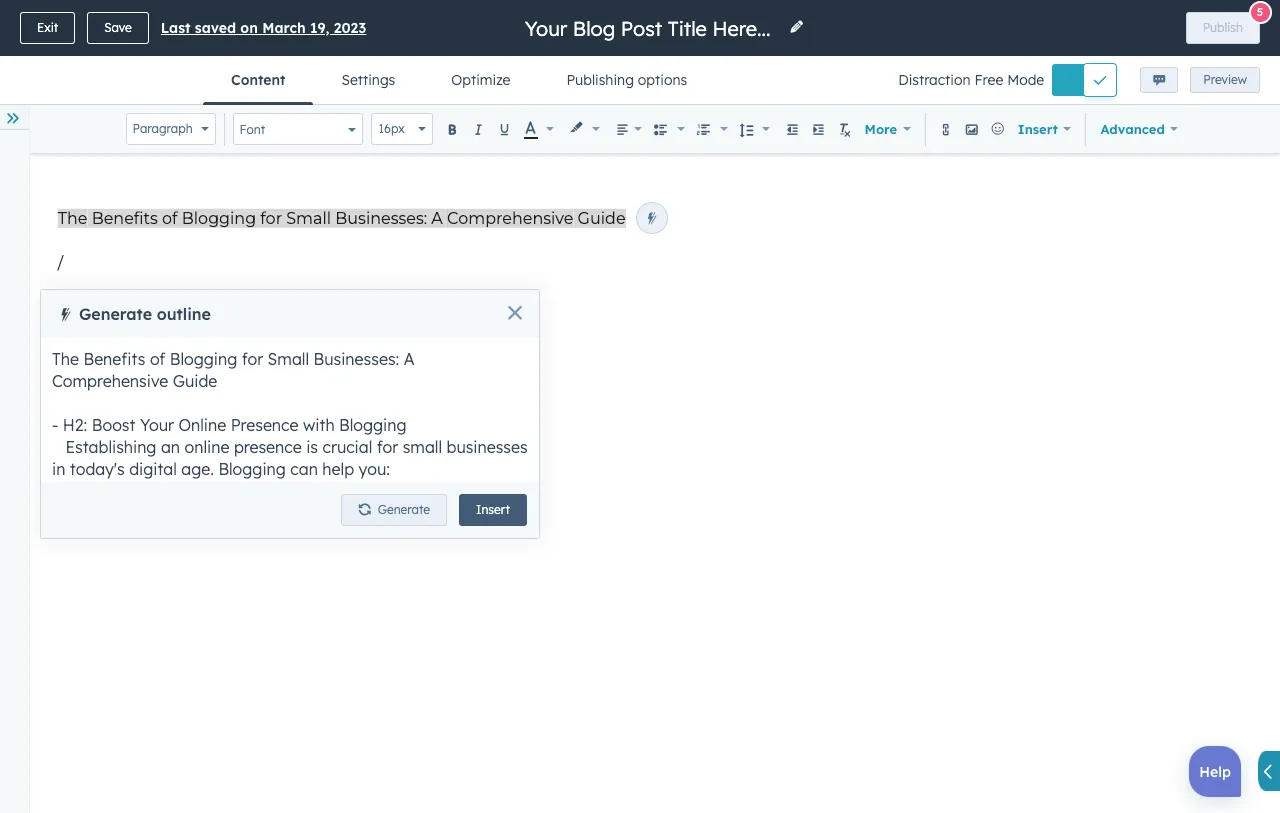Viewport: 1280px width, 813px height.
Task: Open the emoji picker
Action: [x=997, y=129]
